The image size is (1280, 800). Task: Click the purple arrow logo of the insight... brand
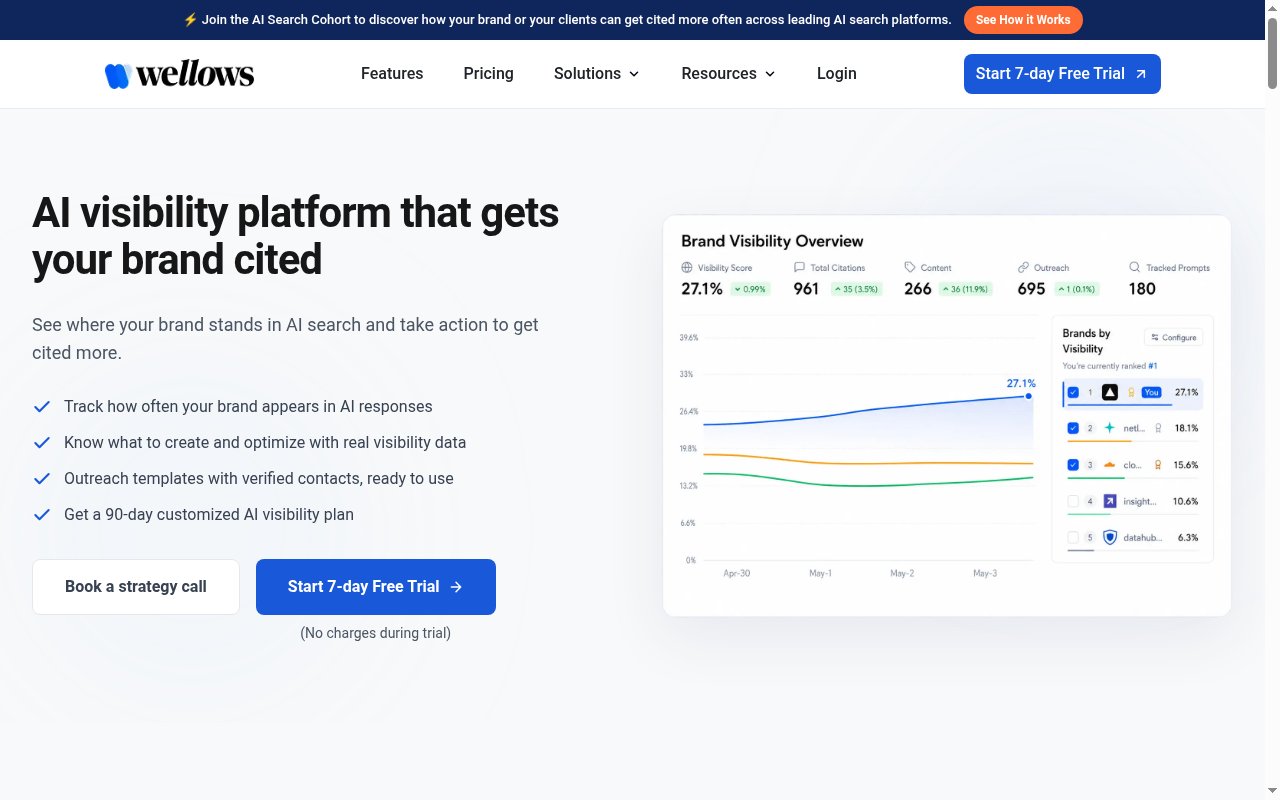[x=1109, y=501]
